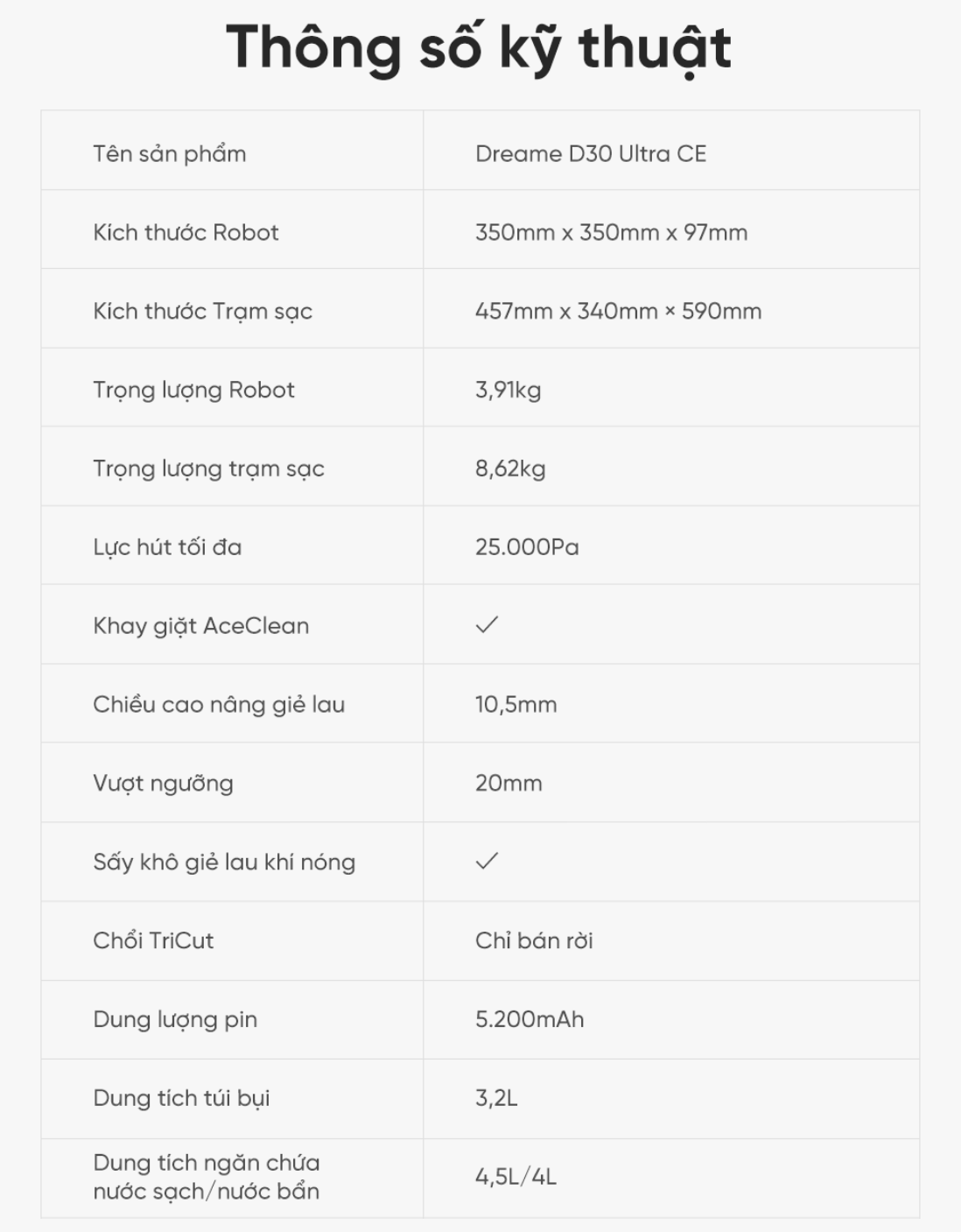Click the 'Lực hút tối đa' label
The image size is (961, 1232).
167,547
